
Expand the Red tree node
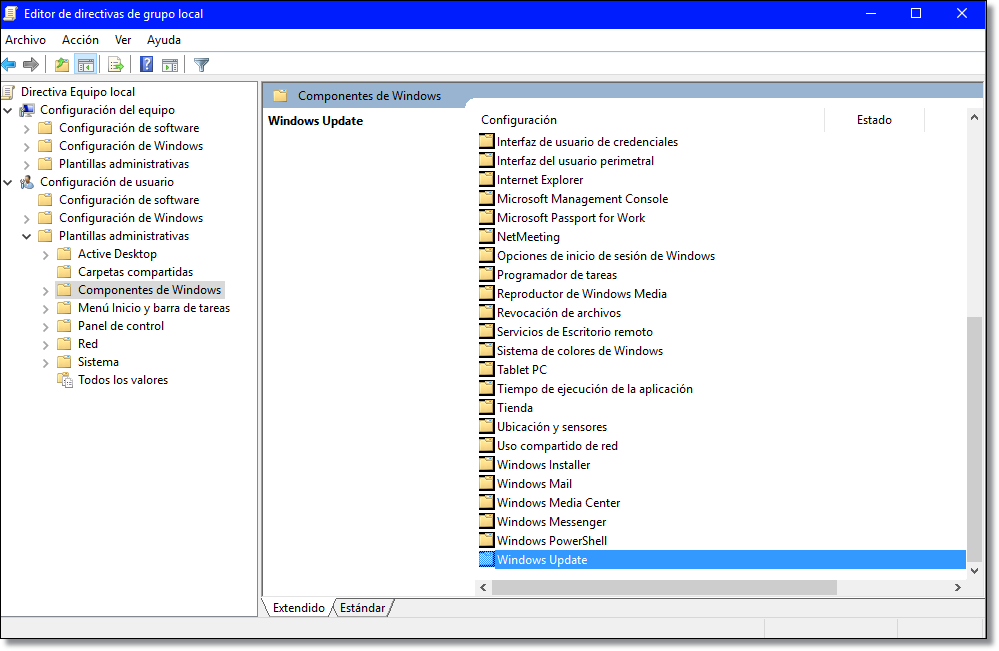point(45,344)
